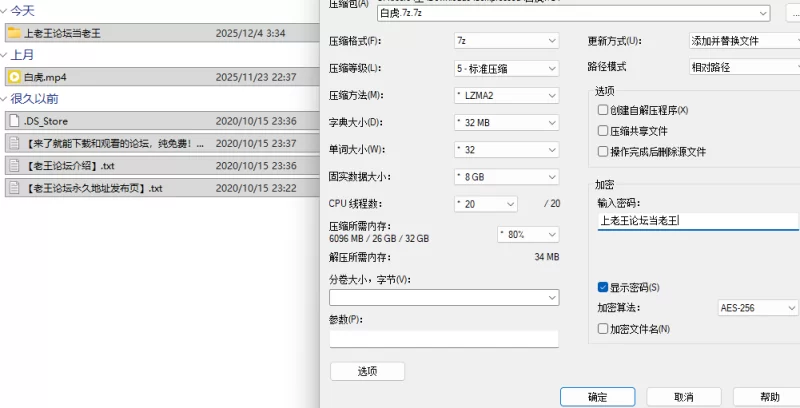Click the 【老王论坛永久地址发布页】.txt document icon
This screenshot has height=408, width=800.
pos(14,188)
